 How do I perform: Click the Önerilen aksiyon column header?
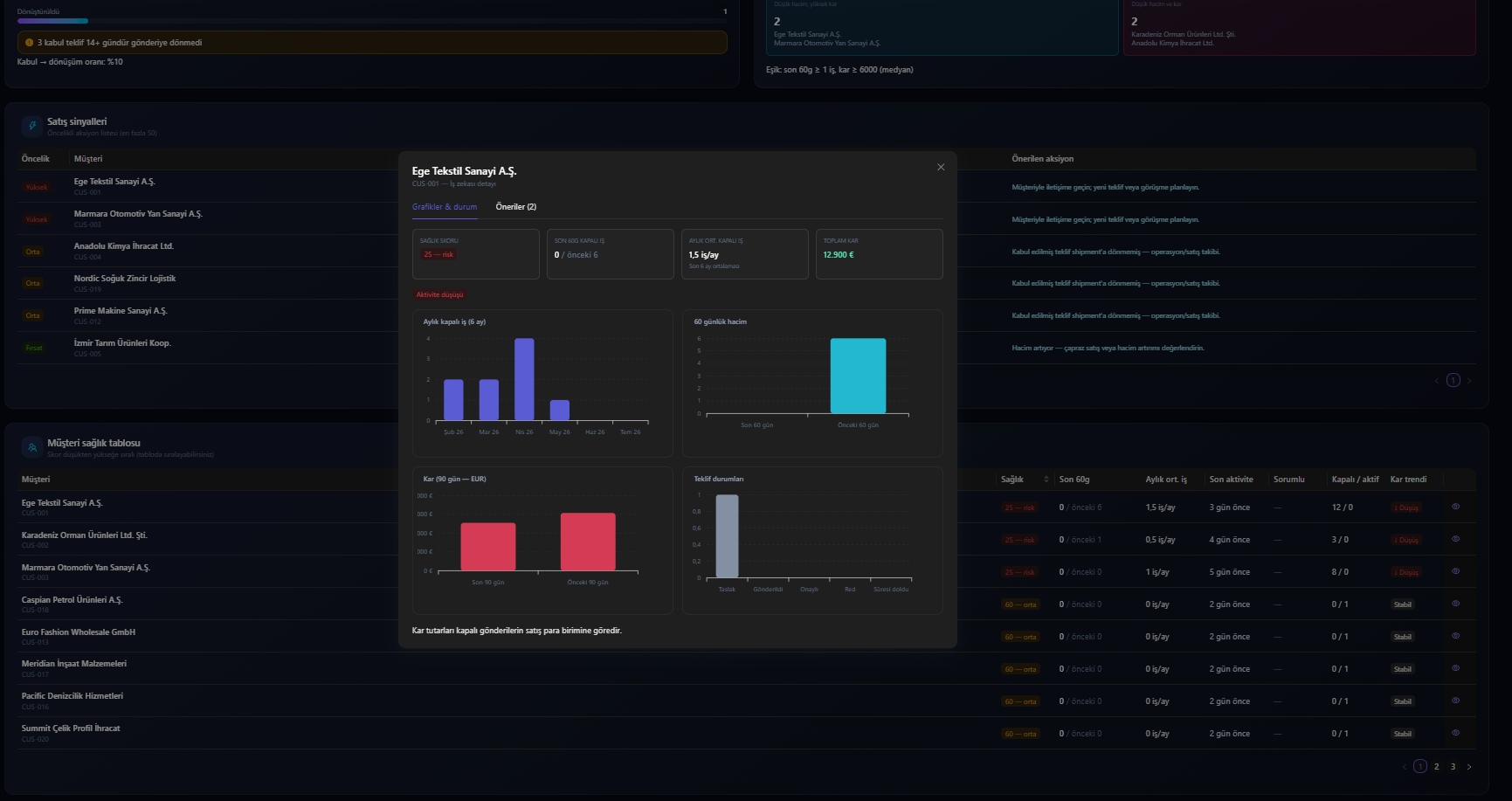(x=1043, y=159)
